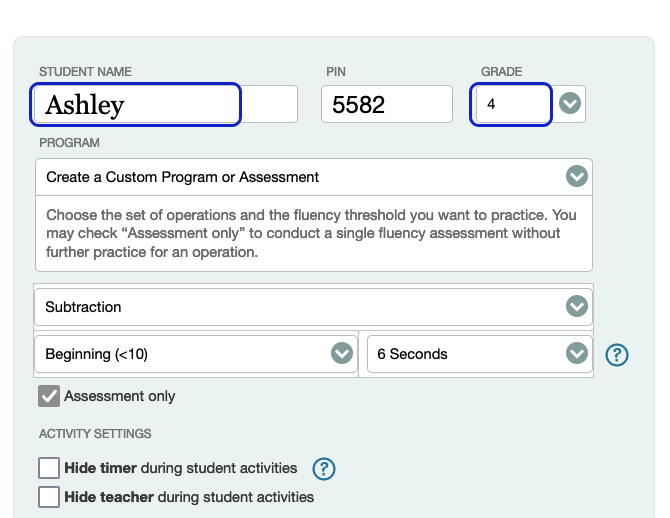Click the PIN field showing 5582

[386, 104]
